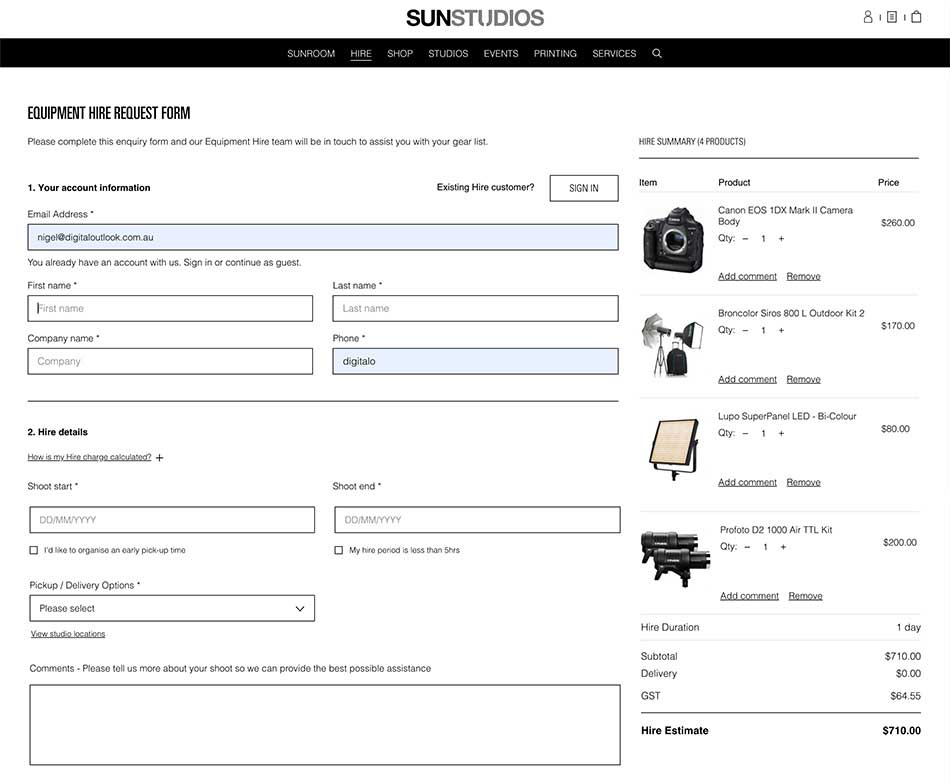Open View studio locations link

click(x=68, y=634)
